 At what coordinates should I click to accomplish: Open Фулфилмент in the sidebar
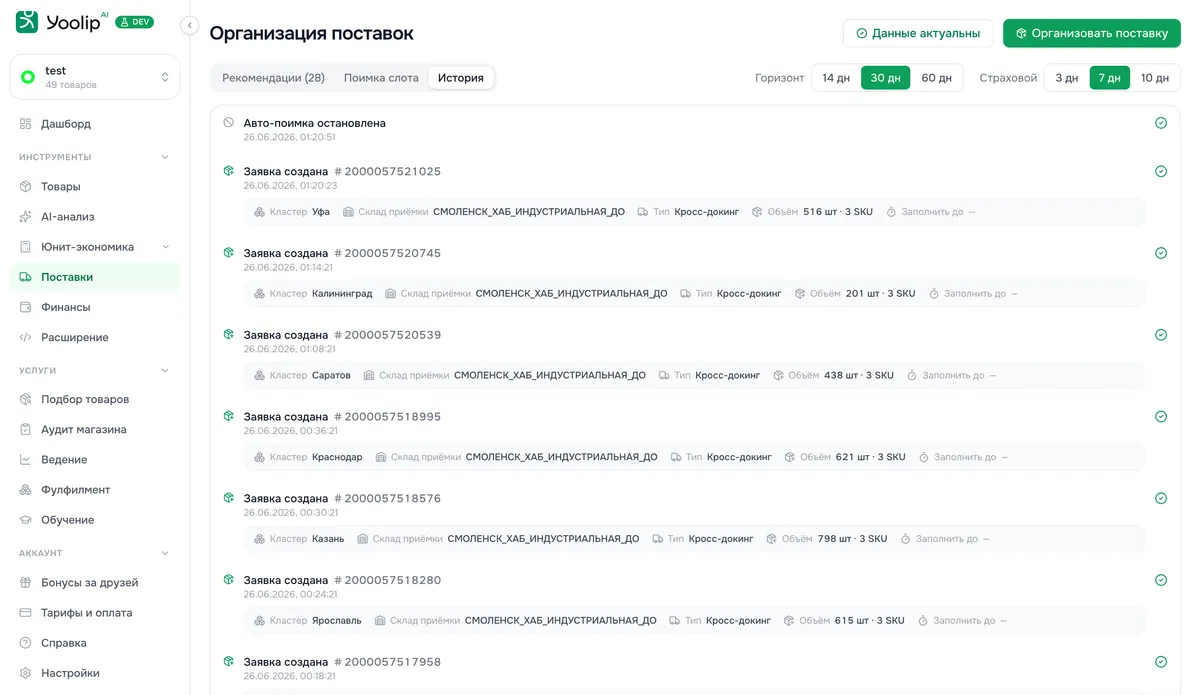(x=95, y=490)
